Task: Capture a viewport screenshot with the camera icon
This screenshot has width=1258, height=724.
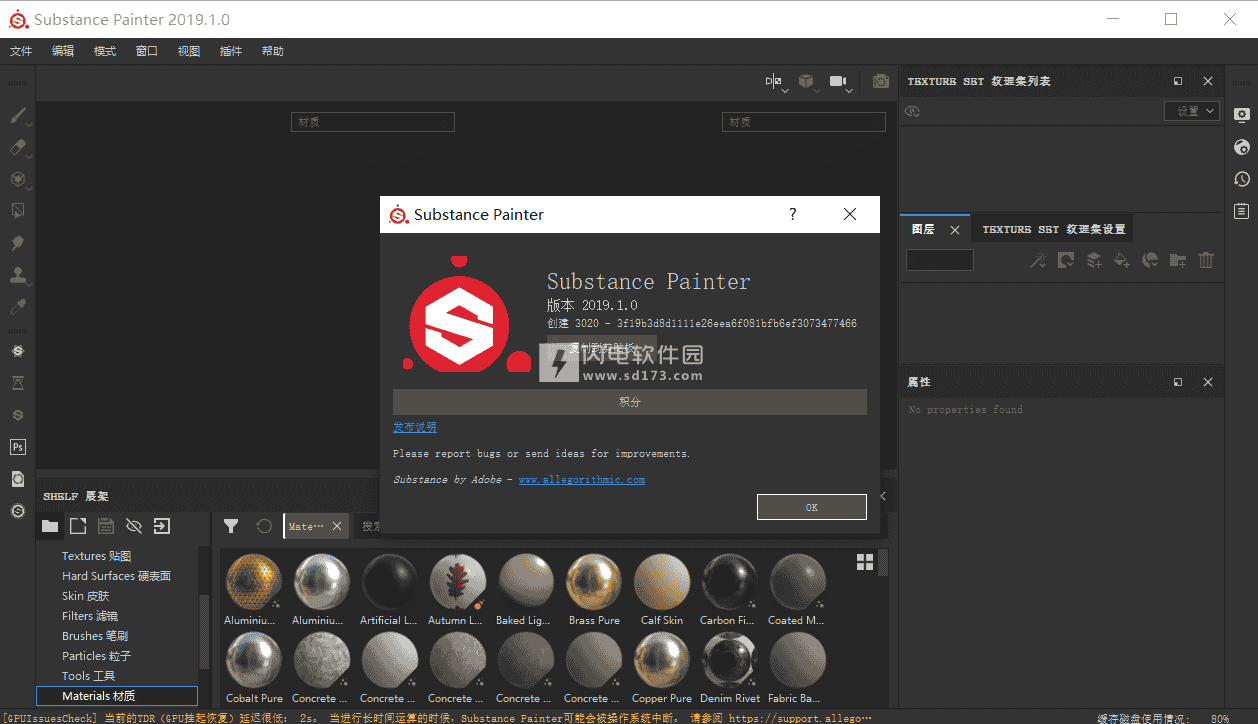Action: [880, 81]
